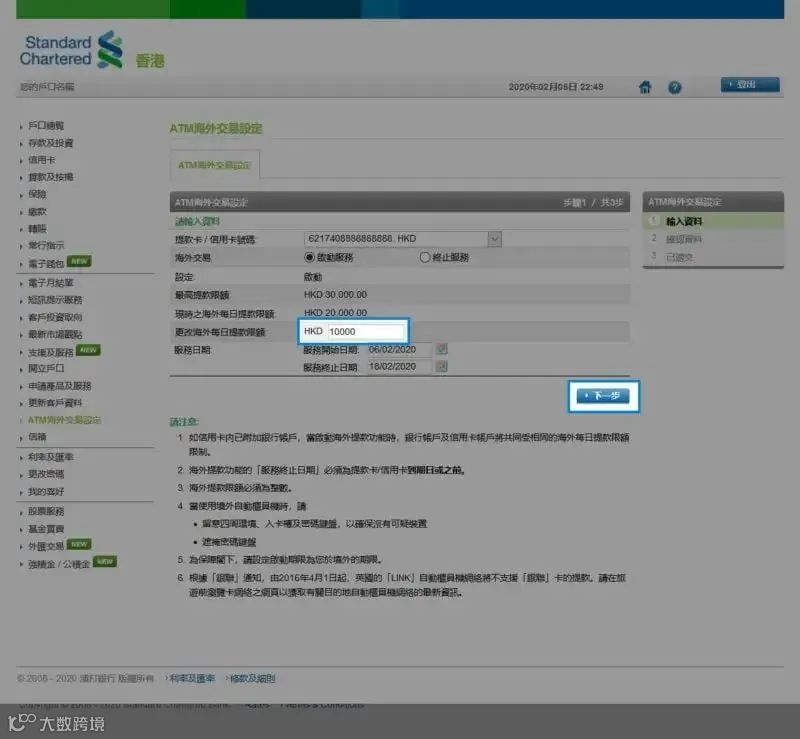Expand 存款及投資 in the sidebar
800x739 pixels.
[x=51, y=143]
